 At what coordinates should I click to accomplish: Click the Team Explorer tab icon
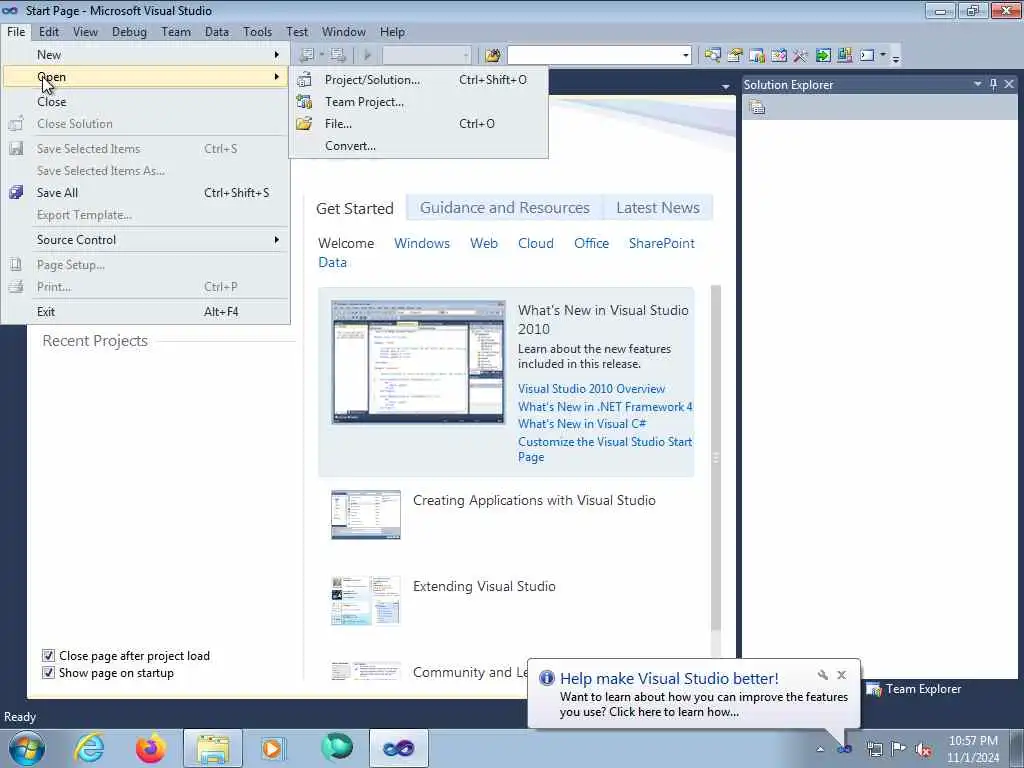pos(874,689)
